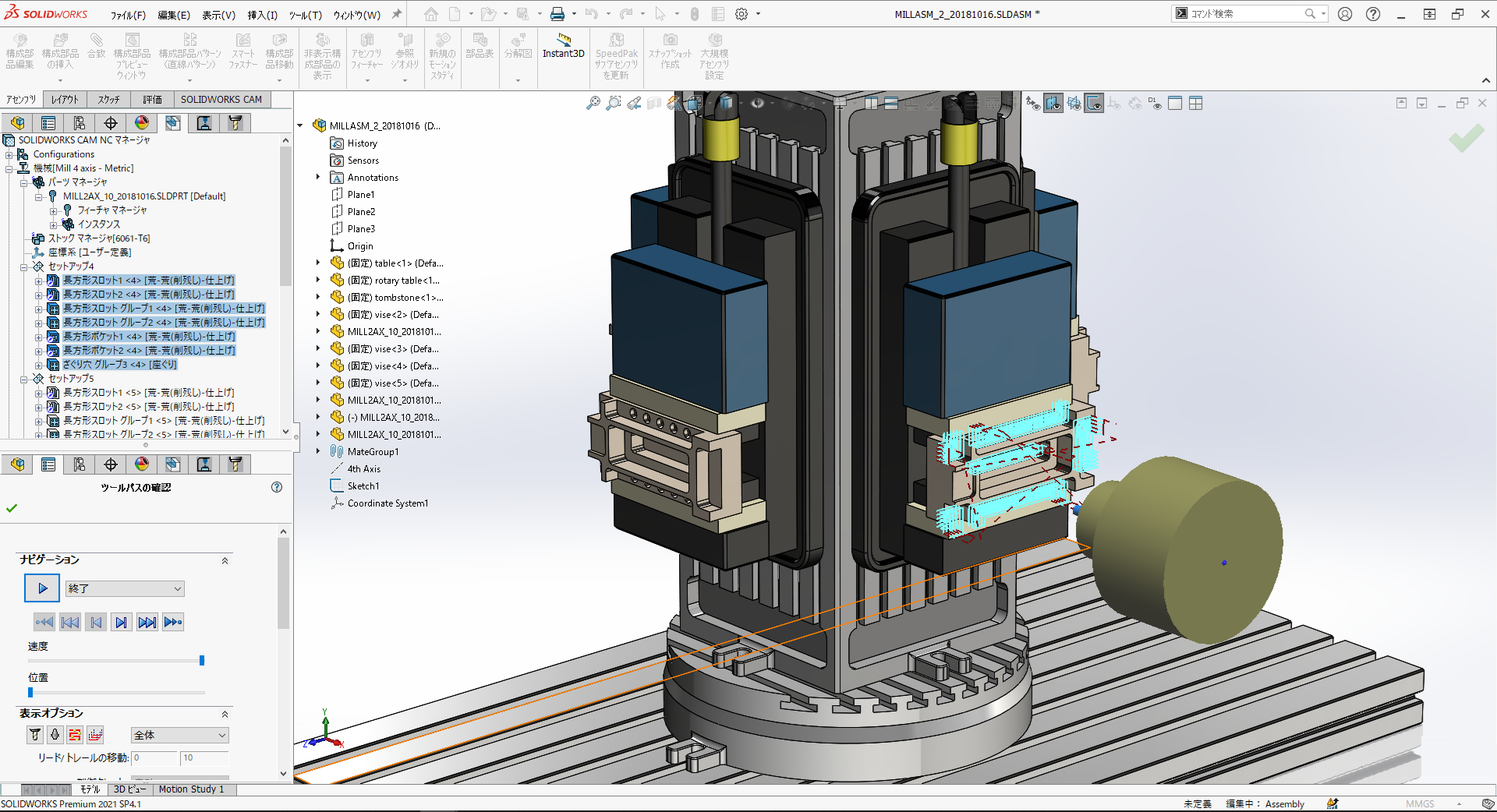Collapse the MILLASM_2_20181016 root node

tap(300, 125)
